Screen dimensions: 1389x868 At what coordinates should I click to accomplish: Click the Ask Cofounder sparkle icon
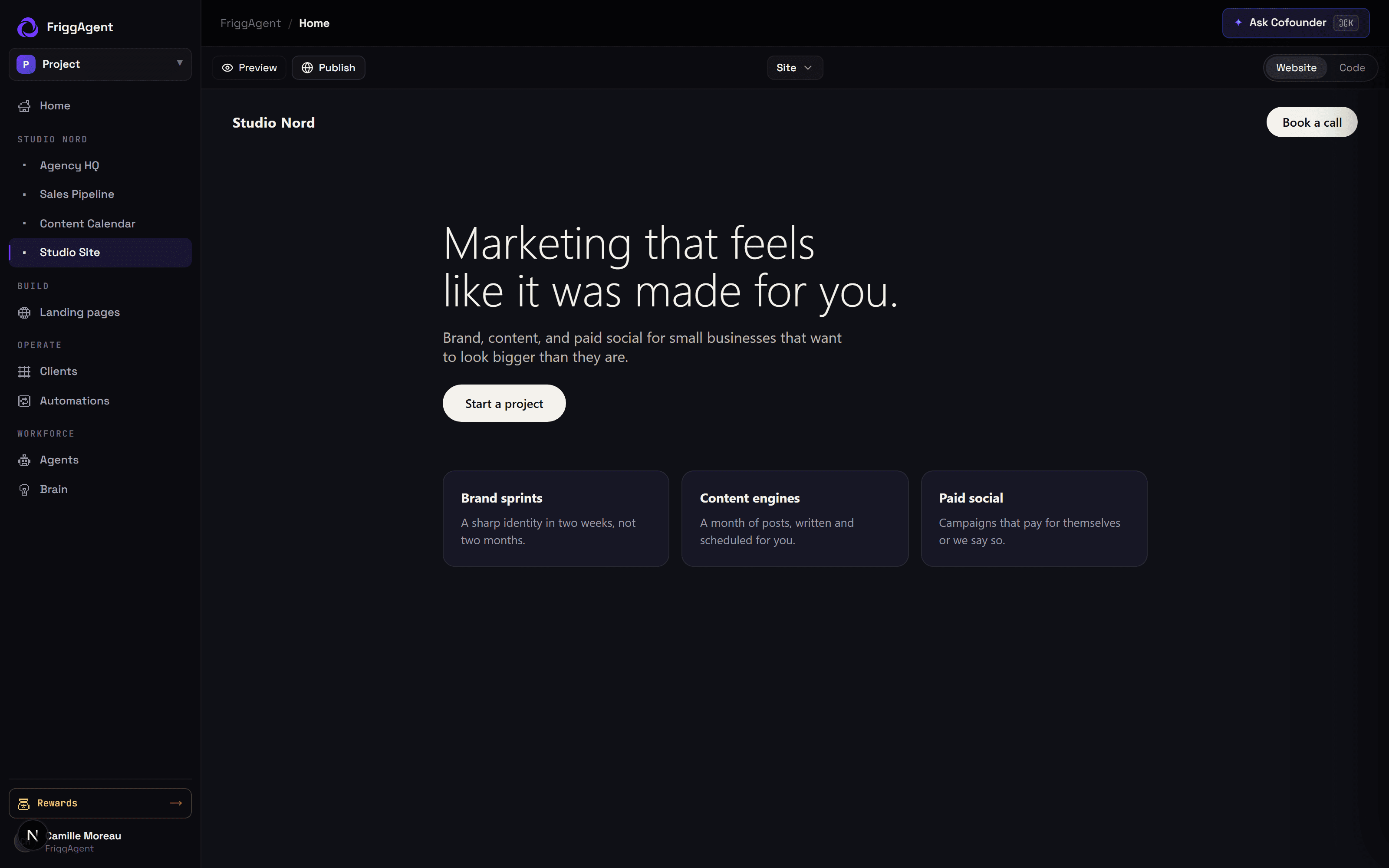point(1238,23)
